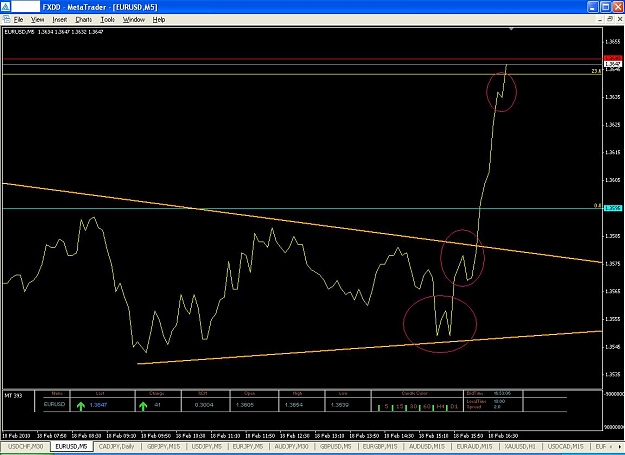
Task: Open the GBPJPY,M15 chart tab
Action: coord(164,447)
